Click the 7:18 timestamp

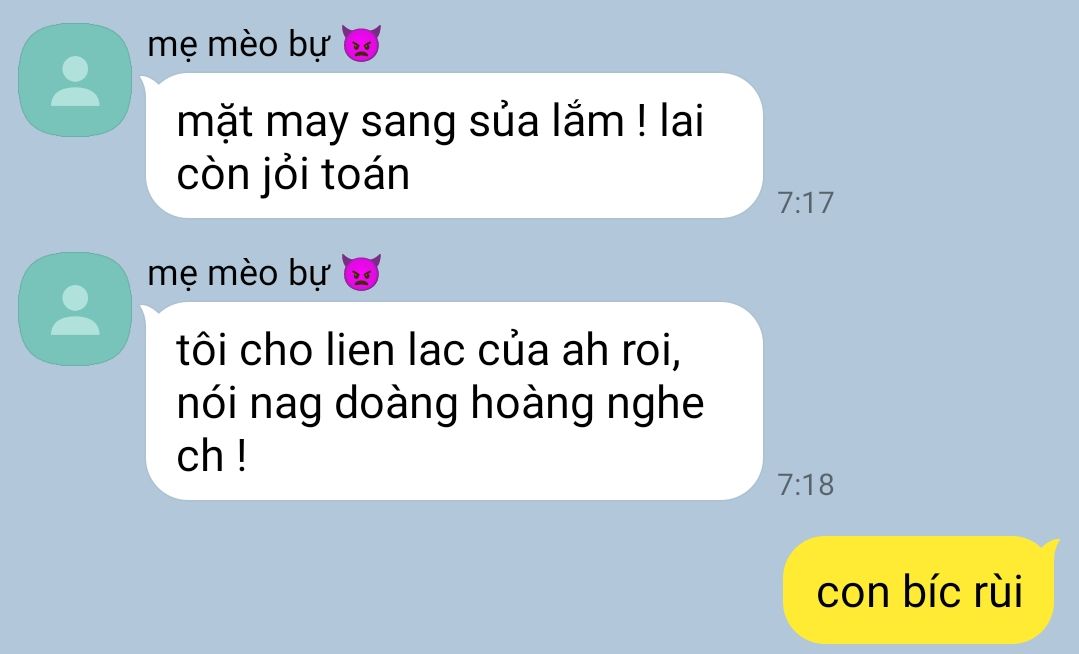tap(805, 485)
